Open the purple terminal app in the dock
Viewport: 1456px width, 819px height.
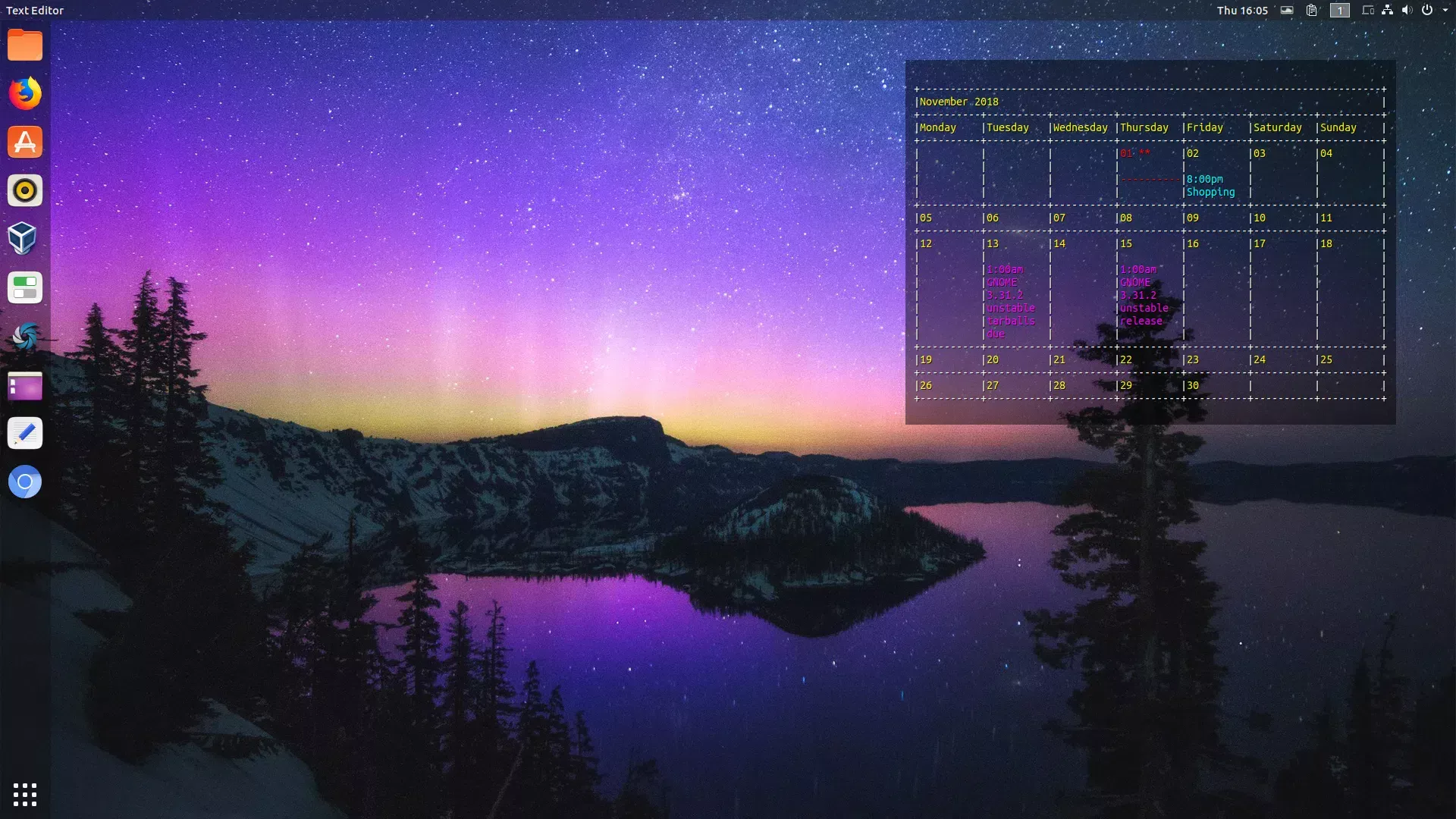pos(25,387)
